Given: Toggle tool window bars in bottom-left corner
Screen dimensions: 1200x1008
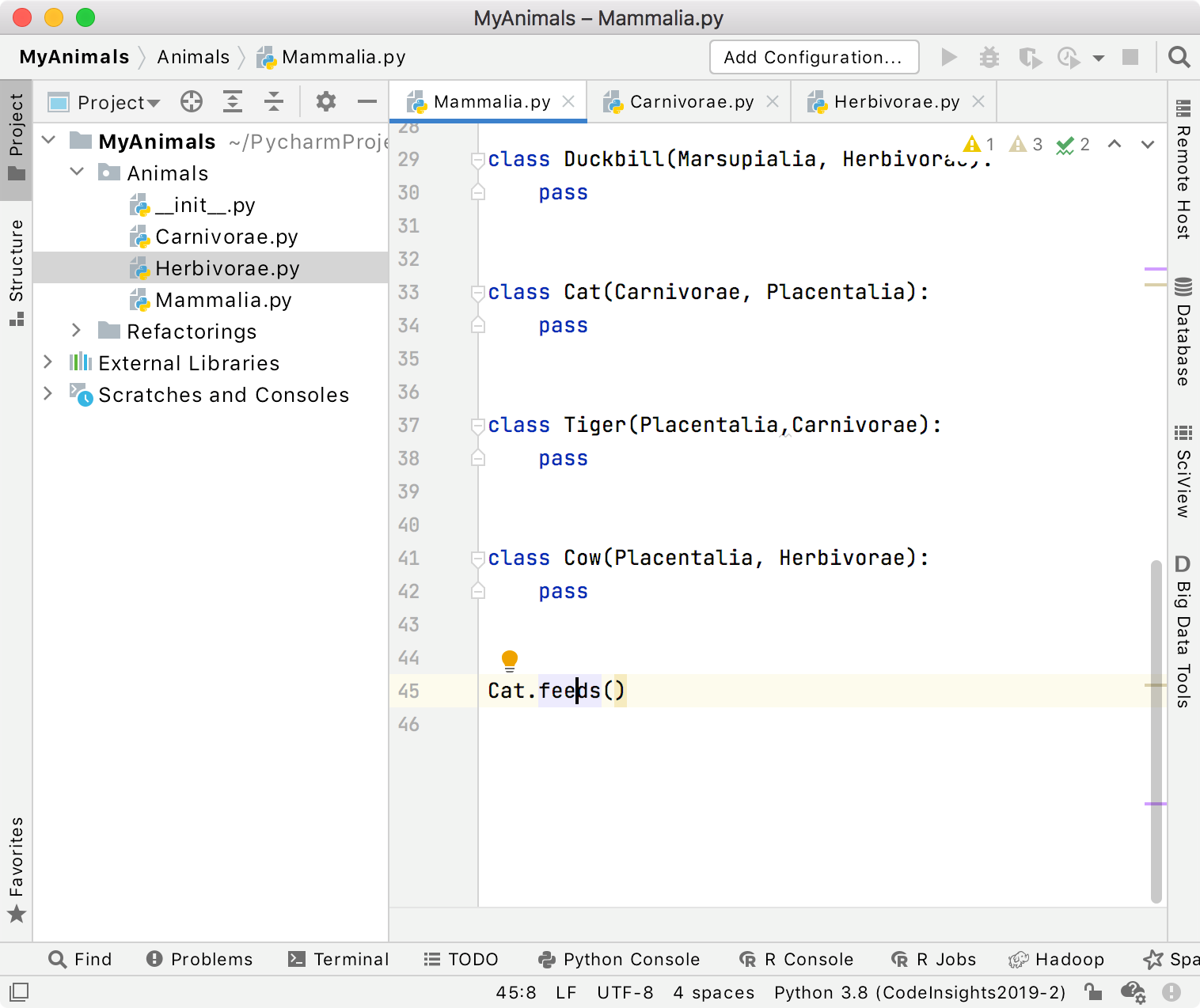Looking at the screenshot, I should coord(19,991).
